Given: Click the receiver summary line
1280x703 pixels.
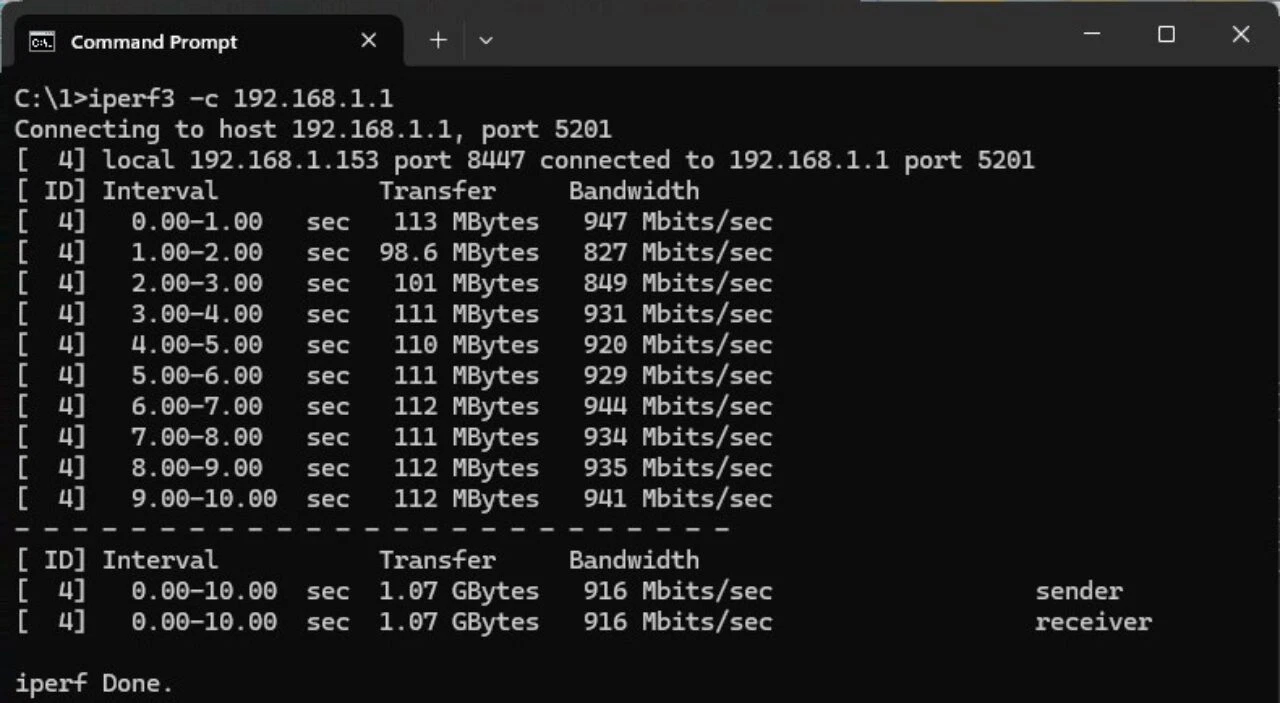Looking at the screenshot, I should click(x=1093, y=622).
